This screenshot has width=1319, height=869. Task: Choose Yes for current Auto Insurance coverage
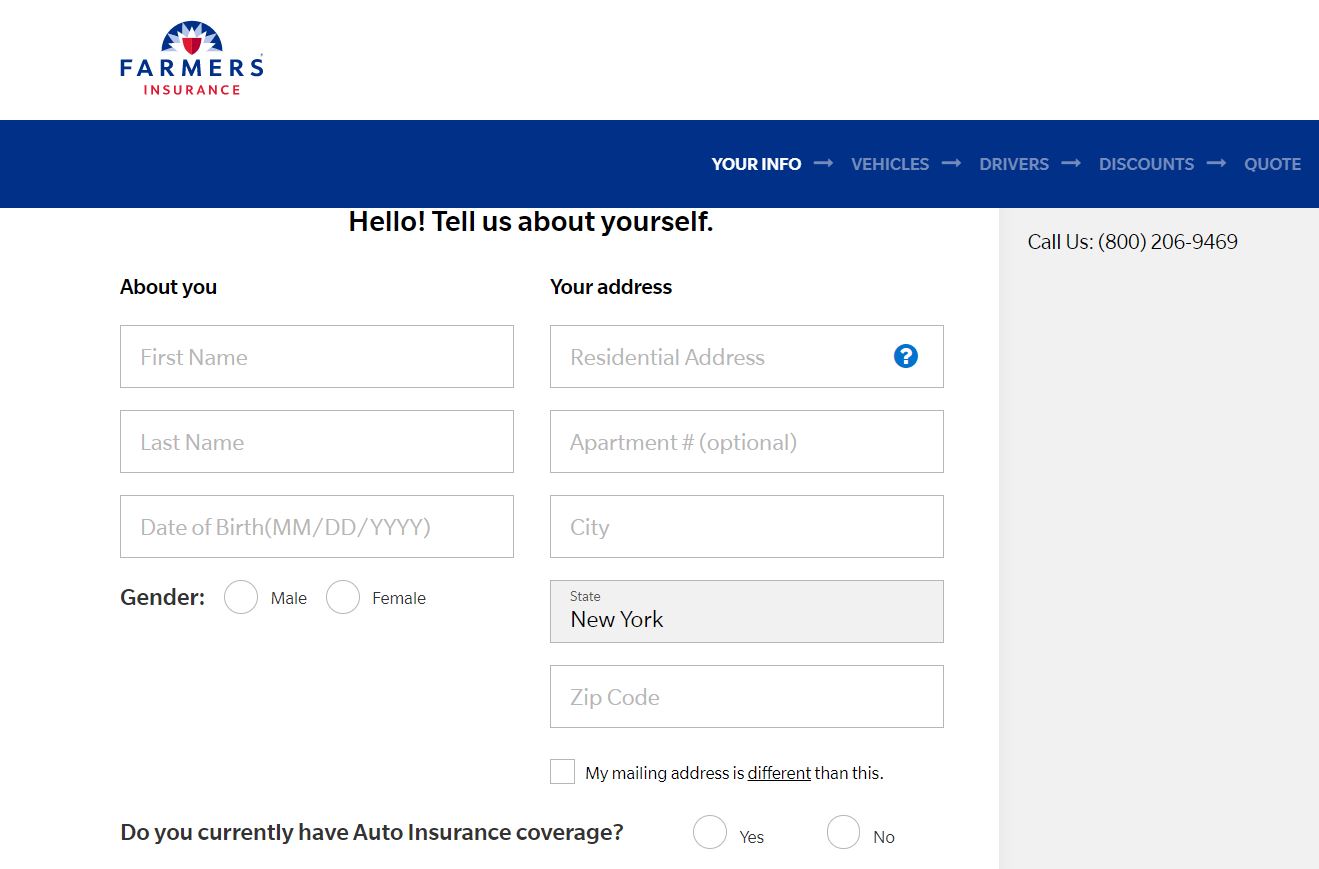click(x=710, y=832)
